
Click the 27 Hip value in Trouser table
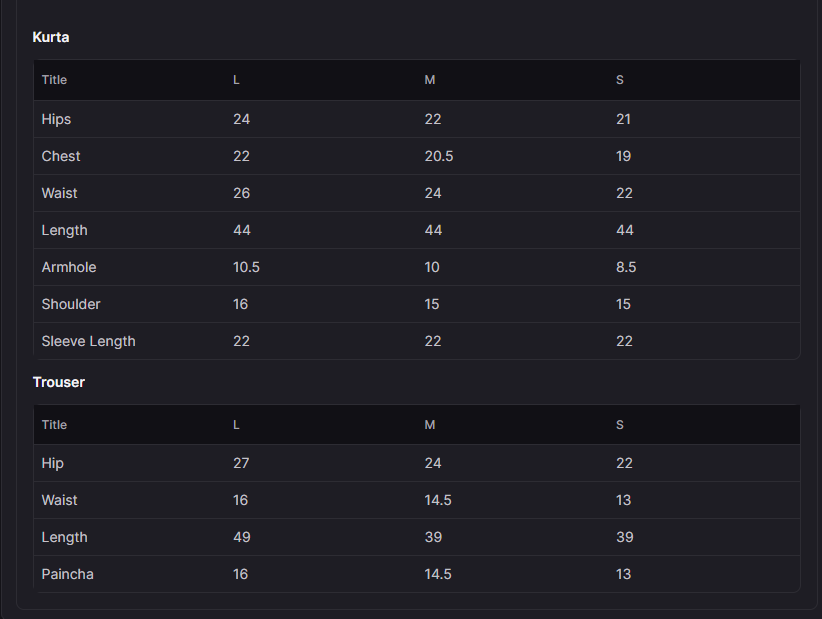(241, 463)
